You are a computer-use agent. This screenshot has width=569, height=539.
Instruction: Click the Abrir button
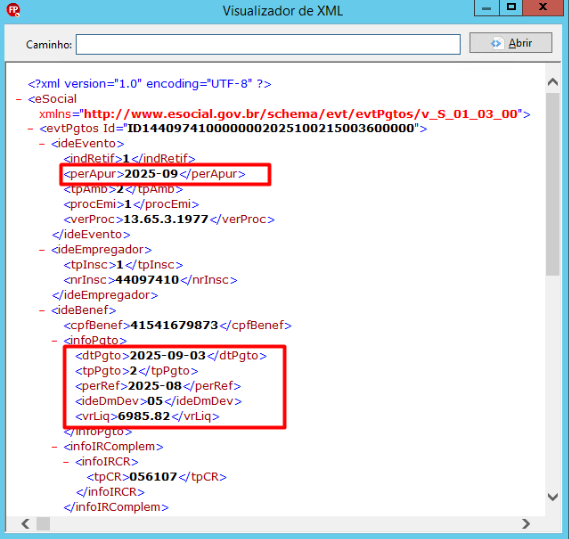click(x=511, y=43)
